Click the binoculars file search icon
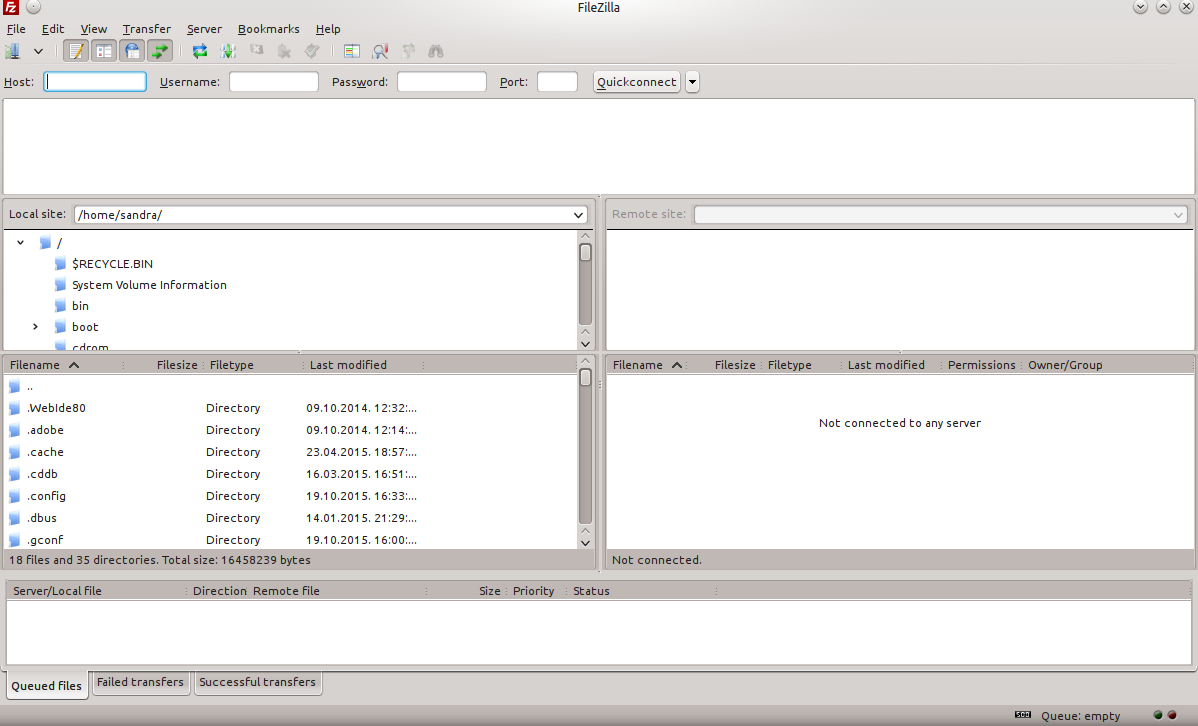Viewport: 1198px width, 726px height. (x=435, y=51)
